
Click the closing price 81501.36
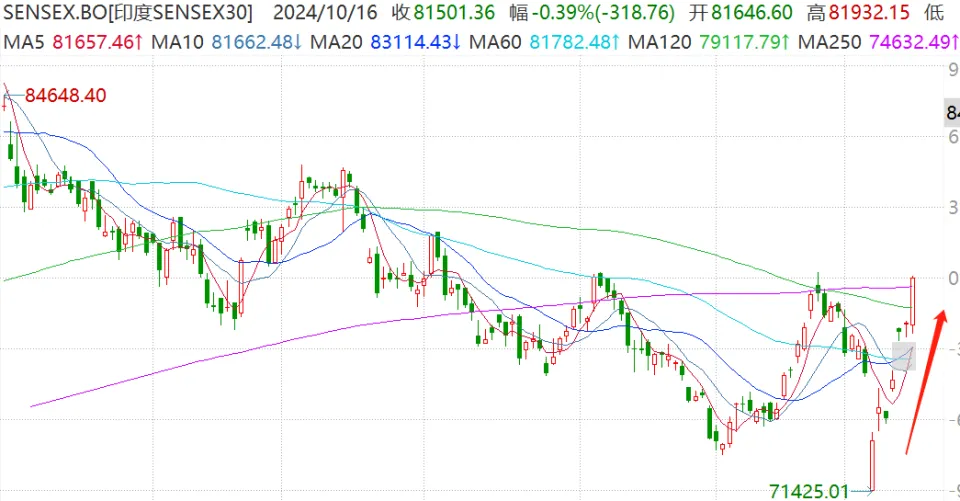439,13
